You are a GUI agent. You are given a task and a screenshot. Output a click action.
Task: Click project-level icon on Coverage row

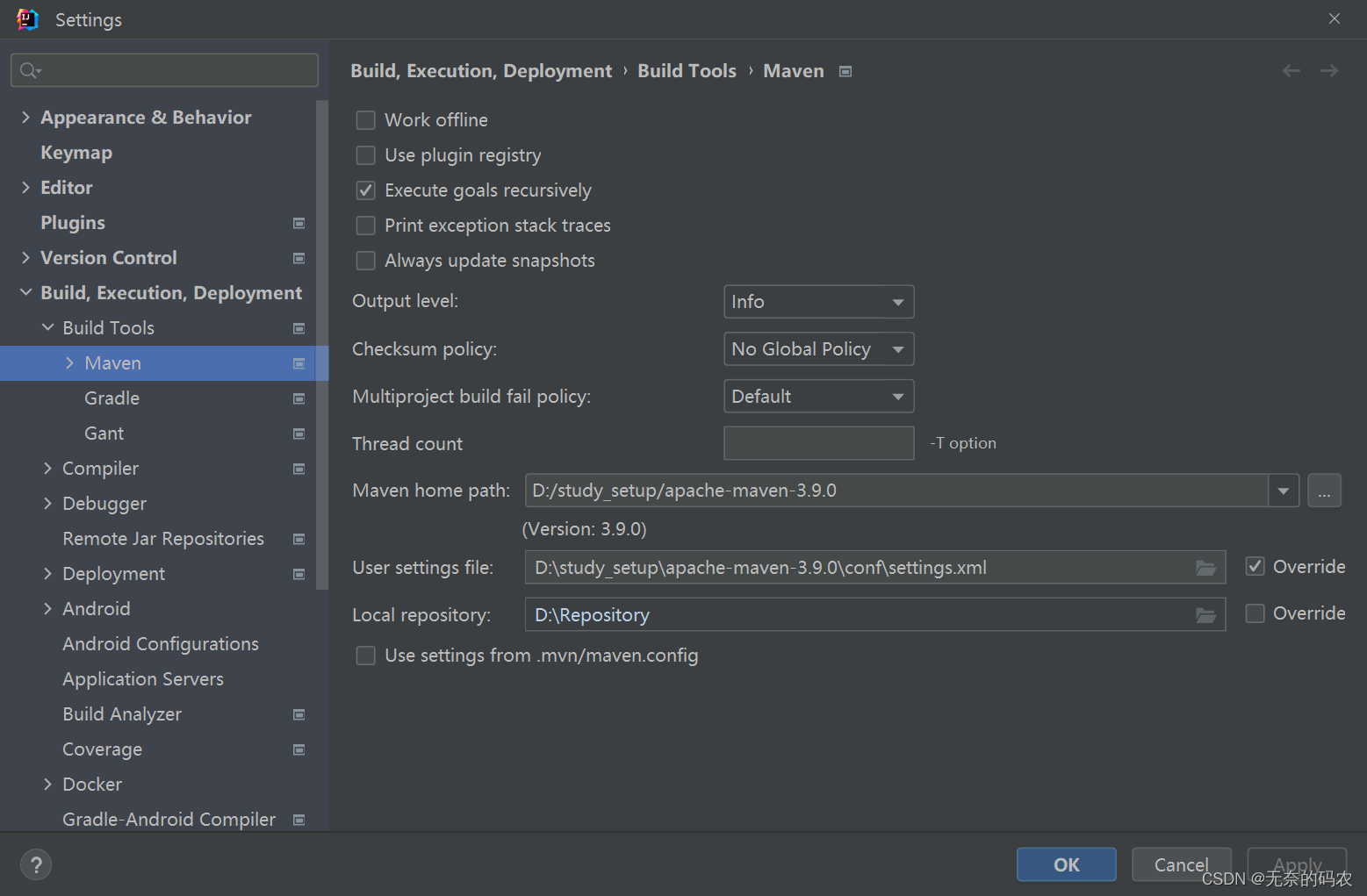coord(299,749)
